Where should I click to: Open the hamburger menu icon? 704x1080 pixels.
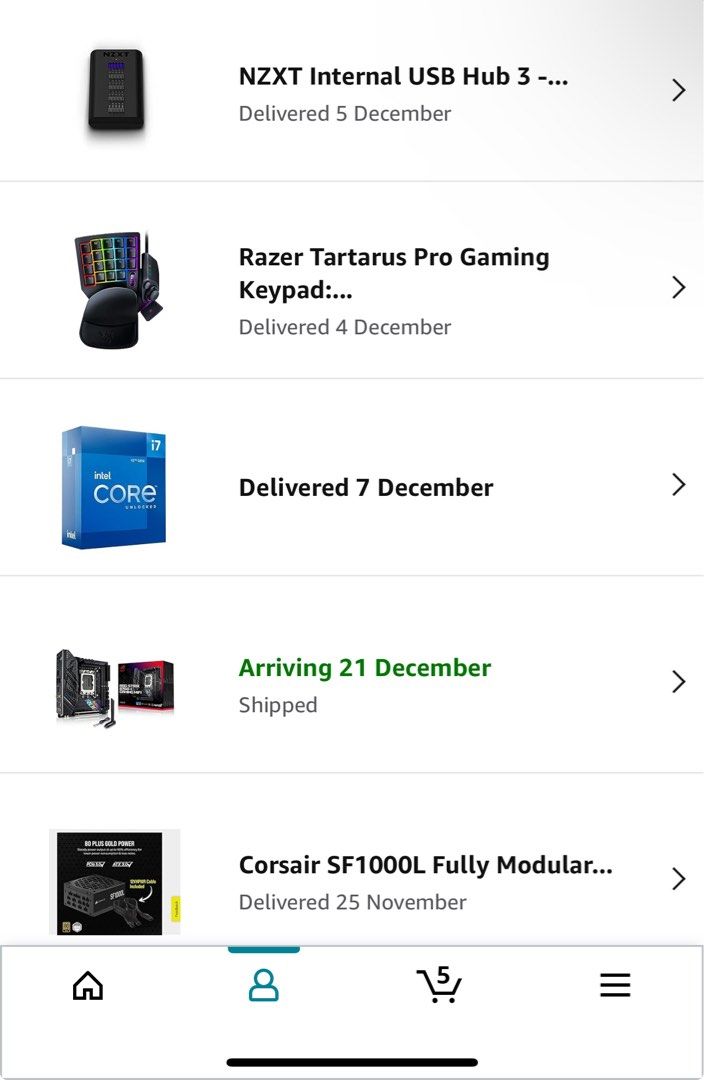[x=615, y=985]
